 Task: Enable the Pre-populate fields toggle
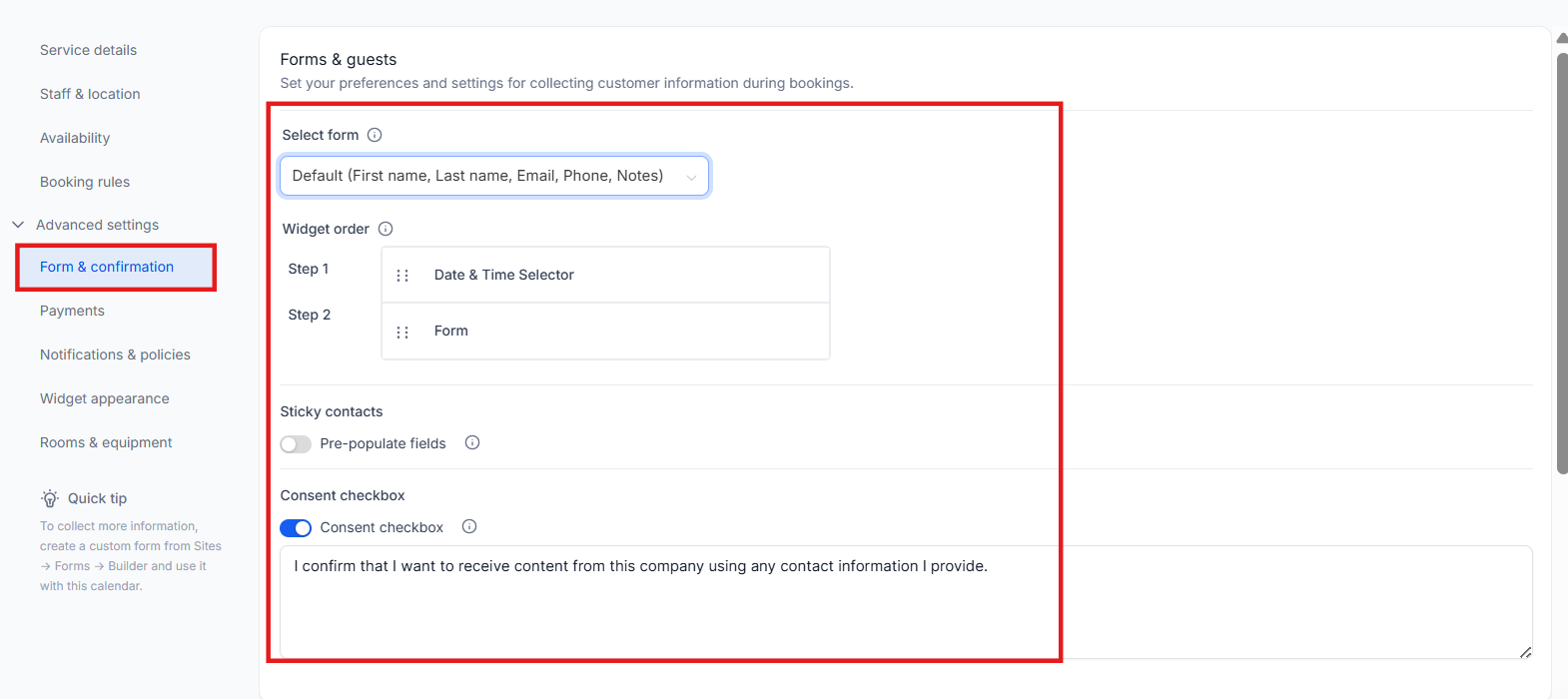[x=296, y=443]
